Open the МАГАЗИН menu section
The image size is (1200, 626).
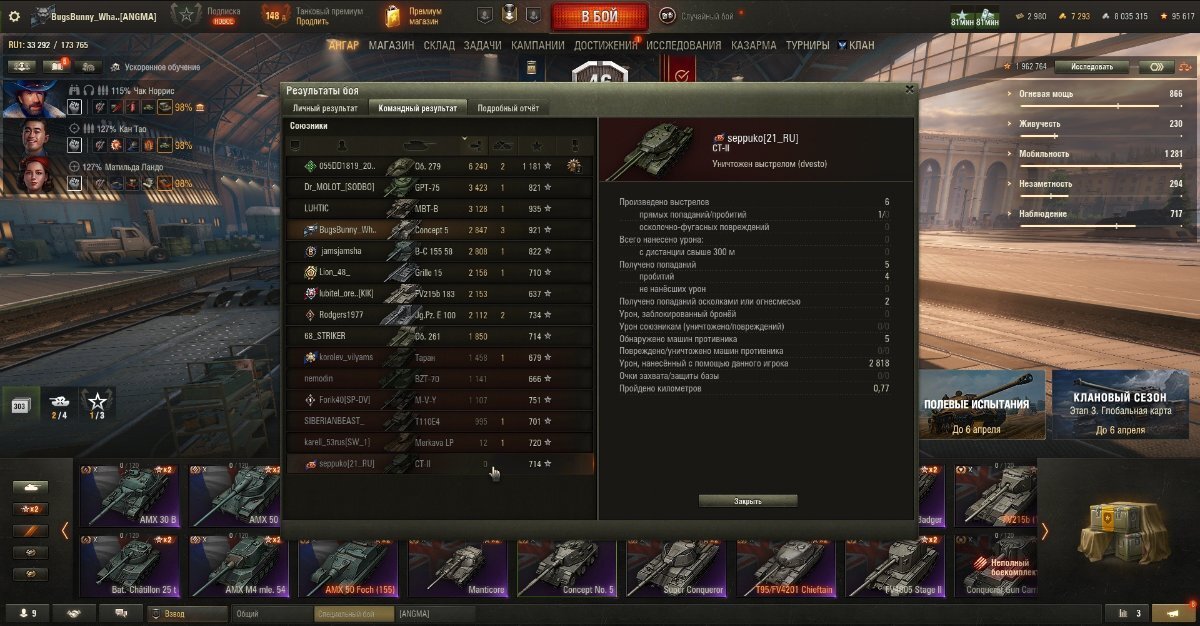pos(391,45)
